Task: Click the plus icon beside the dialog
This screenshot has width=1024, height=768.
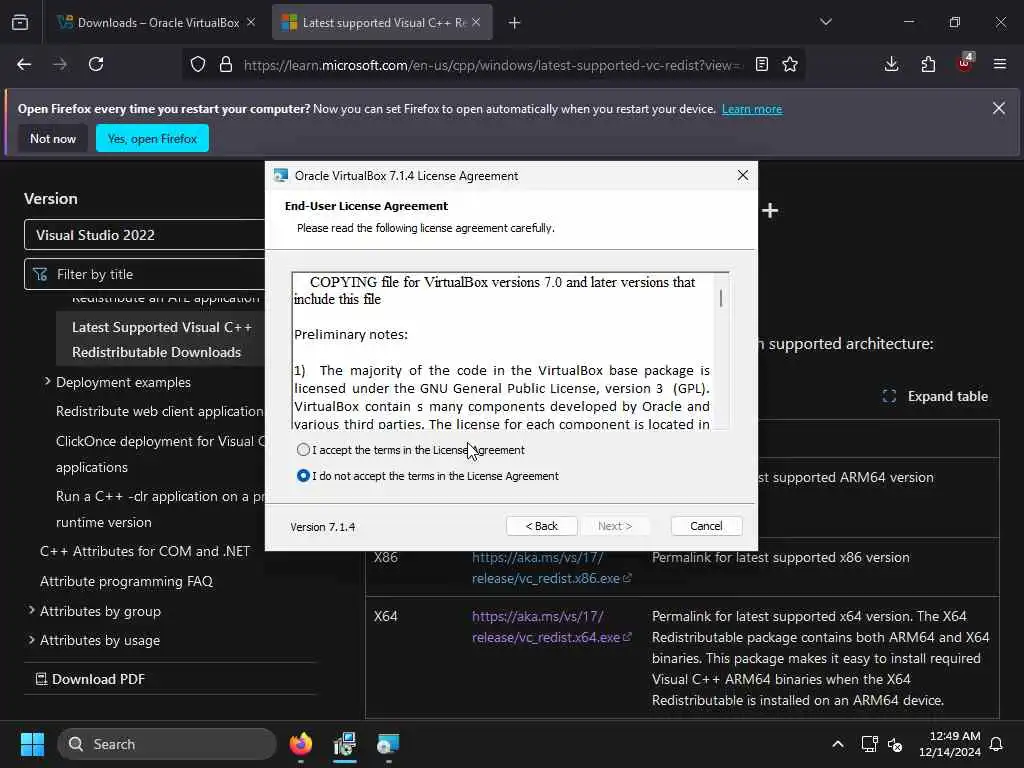Action: coord(771,210)
